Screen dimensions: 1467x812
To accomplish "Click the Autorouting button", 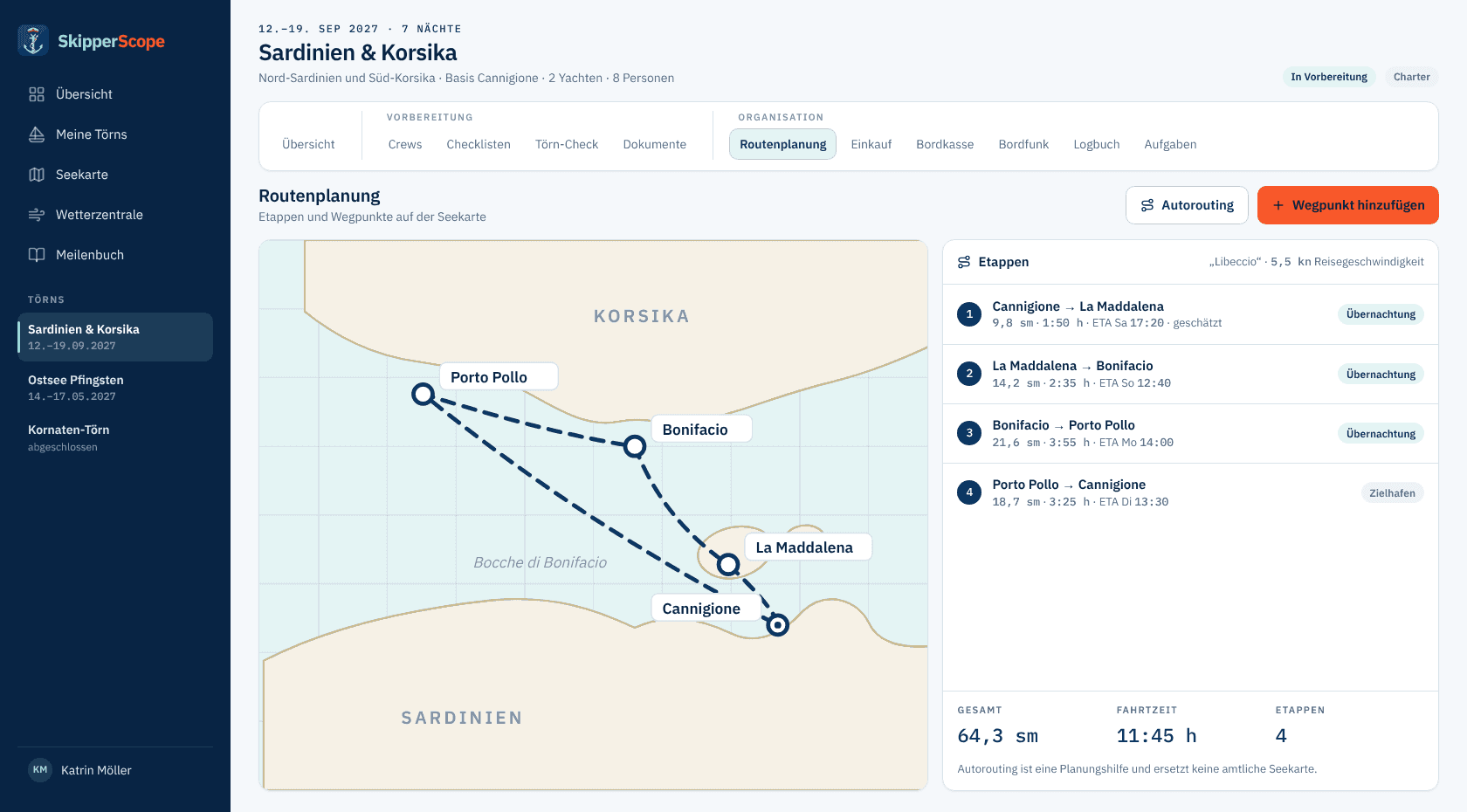I will [x=1187, y=205].
